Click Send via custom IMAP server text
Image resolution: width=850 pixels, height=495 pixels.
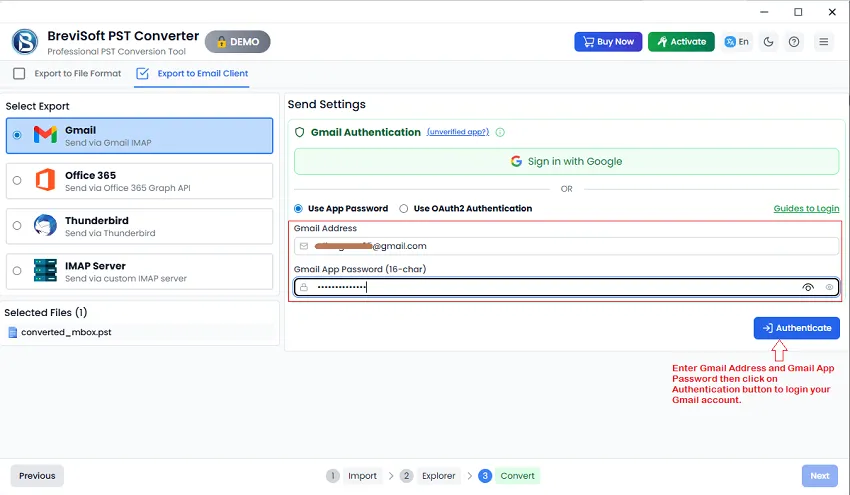[x=126, y=278]
